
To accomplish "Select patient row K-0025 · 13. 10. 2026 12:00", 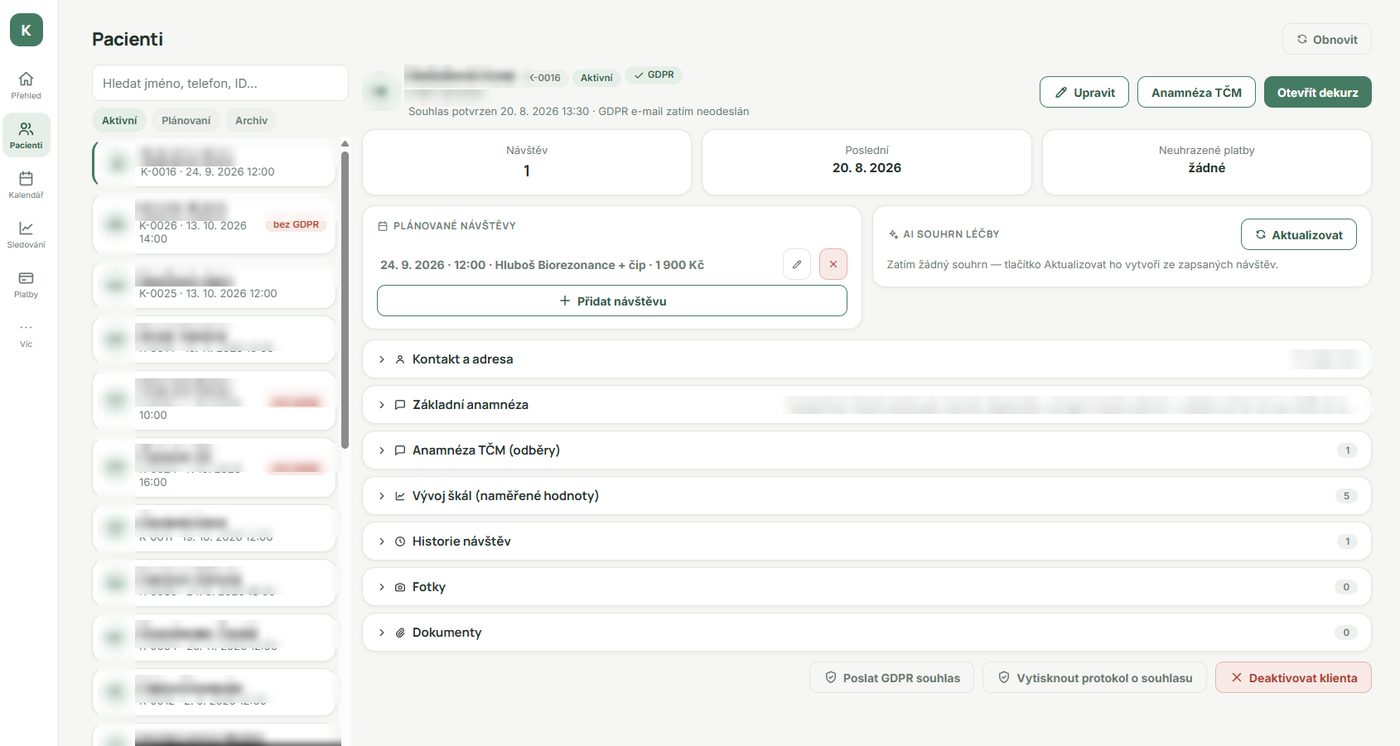I will pyautogui.click(x=214, y=285).
